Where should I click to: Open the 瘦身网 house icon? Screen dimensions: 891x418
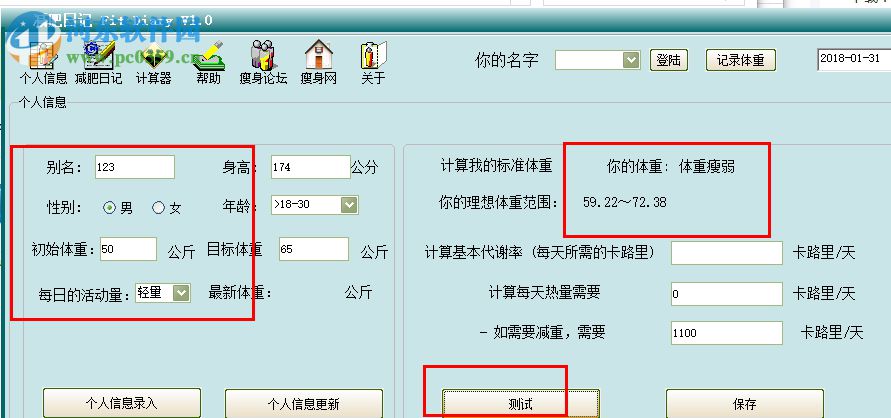point(319,62)
